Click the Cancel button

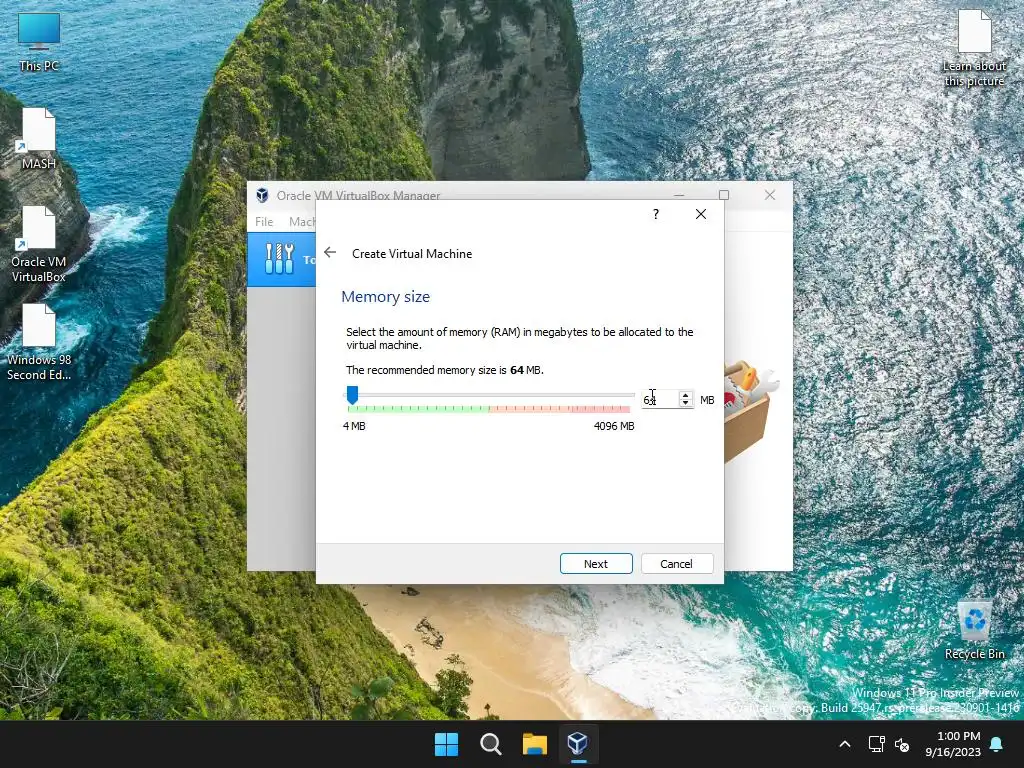(x=677, y=564)
